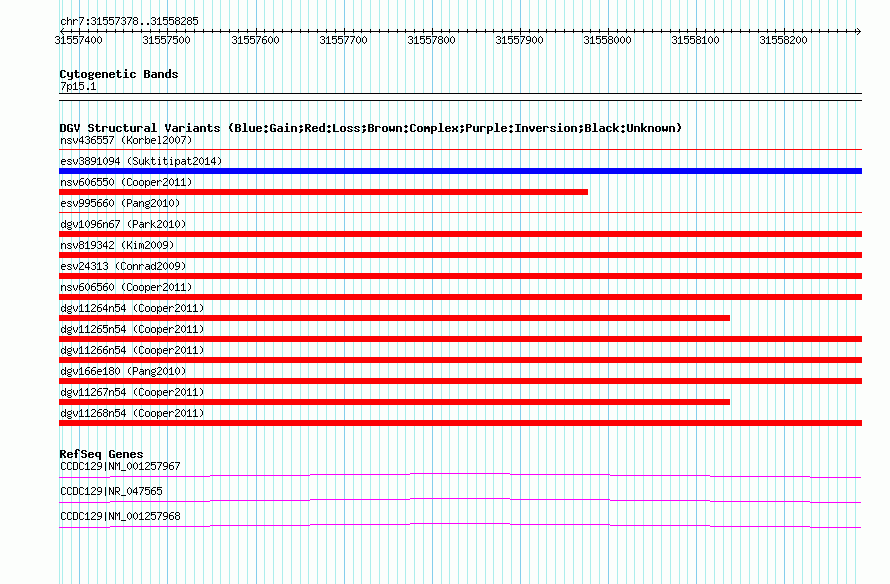Viewport: 890px width, 584px height.
Task: Click dgv11265n54 (Cooper2011) label
Action: (132, 329)
